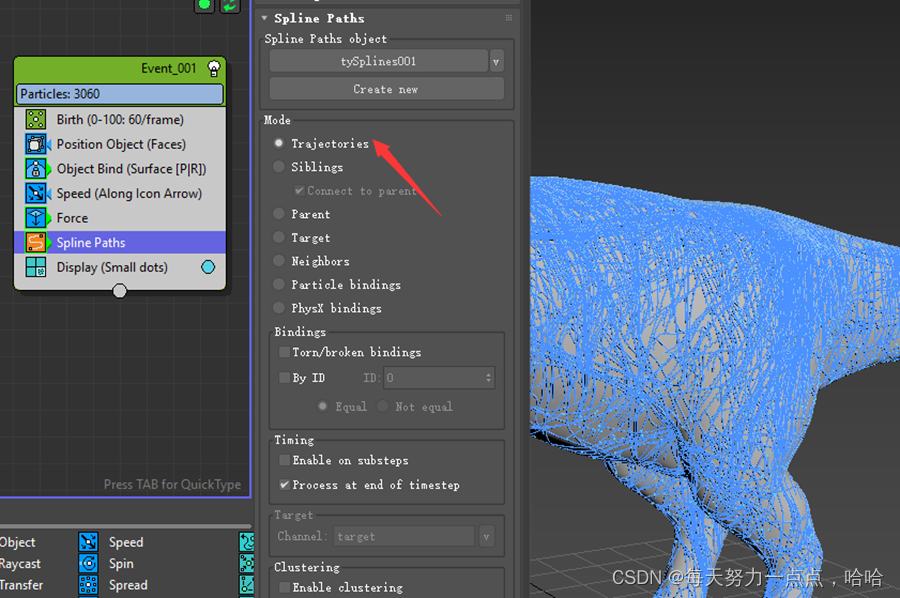The width and height of the screenshot is (900, 598).
Task: Click the Position Object operator icon
Action: click(35, 144)
